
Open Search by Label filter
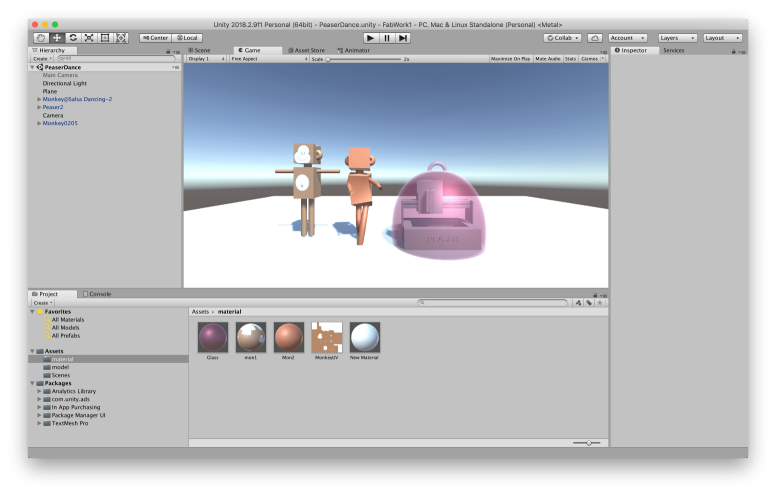pos(589,302)
